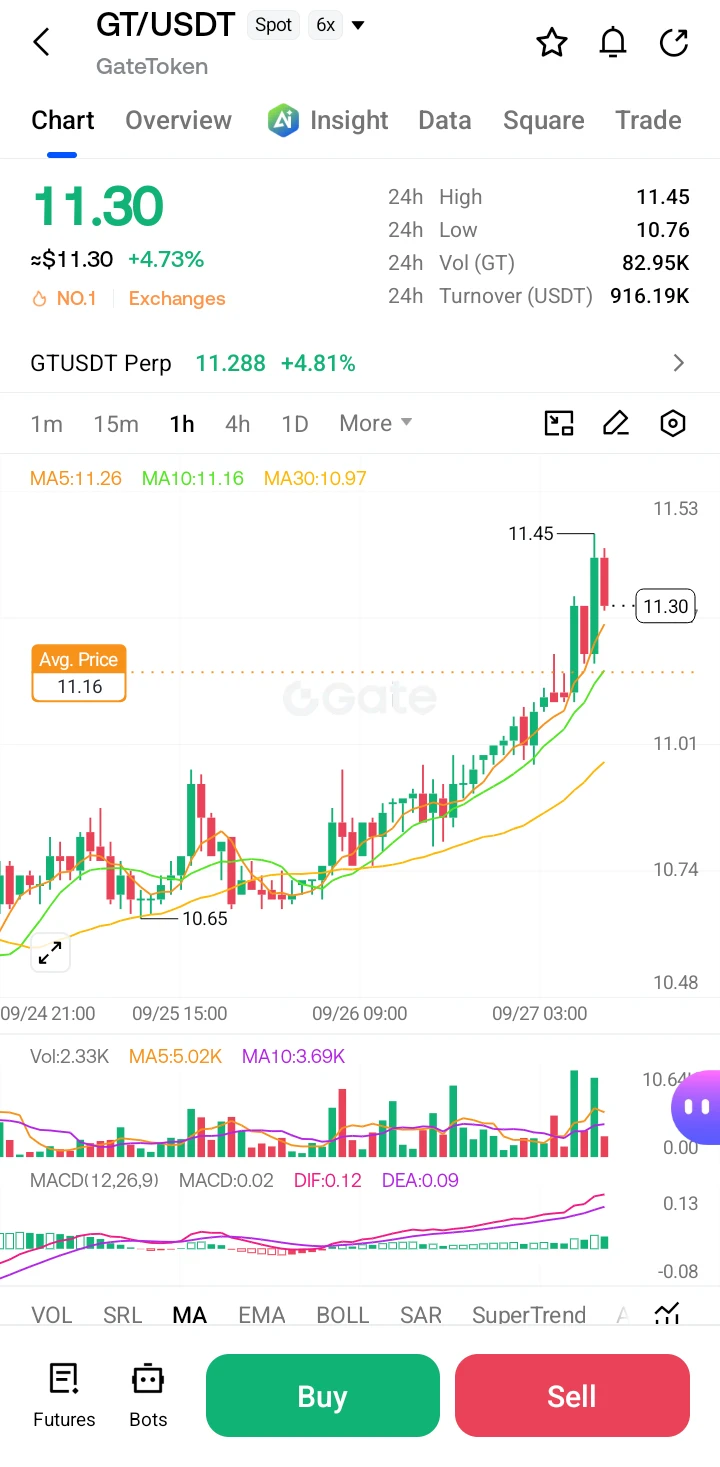The height and width of the screenshot is (1467, 720).
Task: Open the AI Insight icon
Action: pyautogui.click(x=284, y=120)
